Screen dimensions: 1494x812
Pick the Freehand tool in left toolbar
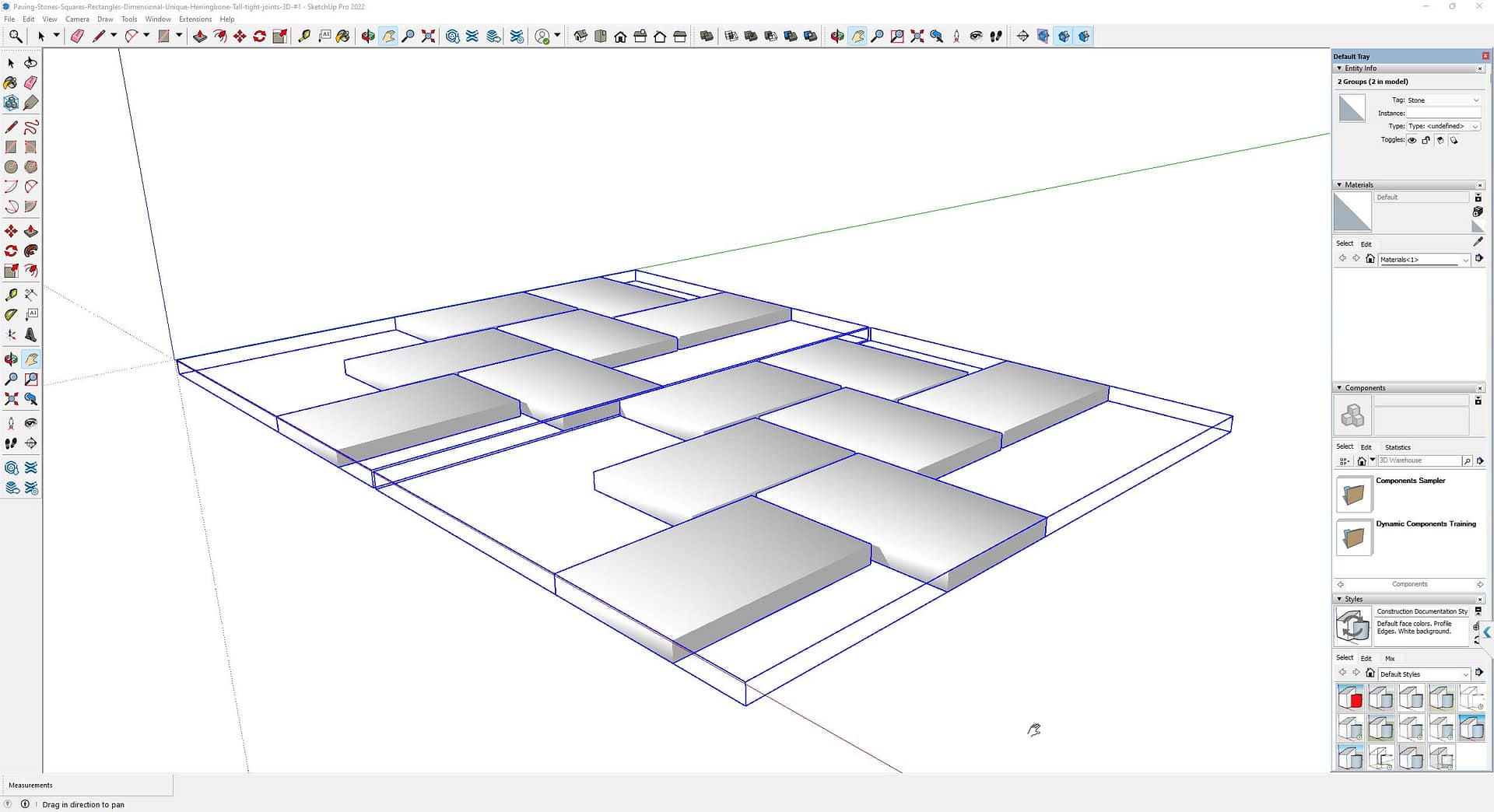(x=31, y=128)
